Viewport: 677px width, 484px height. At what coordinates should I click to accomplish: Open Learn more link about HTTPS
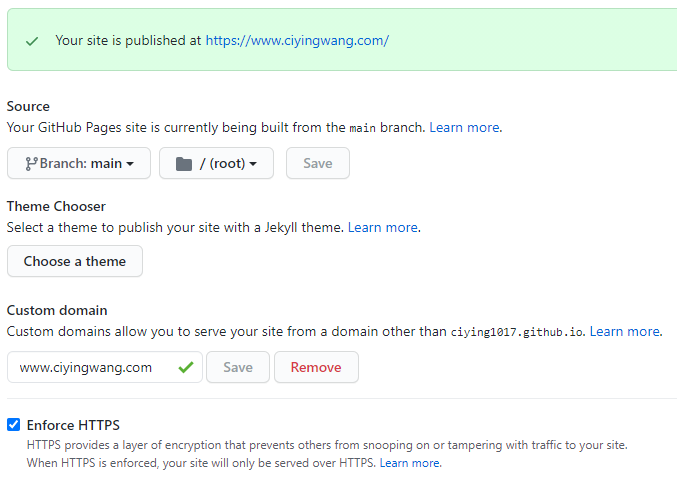pos(409,463)
